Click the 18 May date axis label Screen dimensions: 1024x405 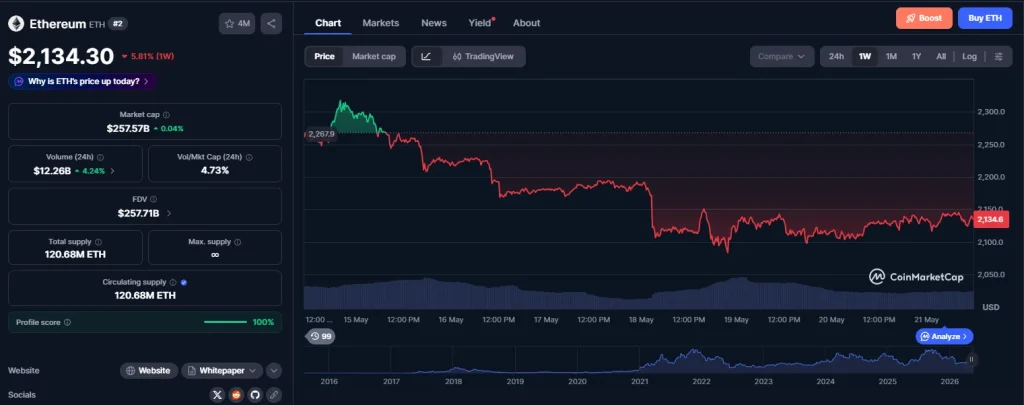pyautogui.click(x=641, y=319)
